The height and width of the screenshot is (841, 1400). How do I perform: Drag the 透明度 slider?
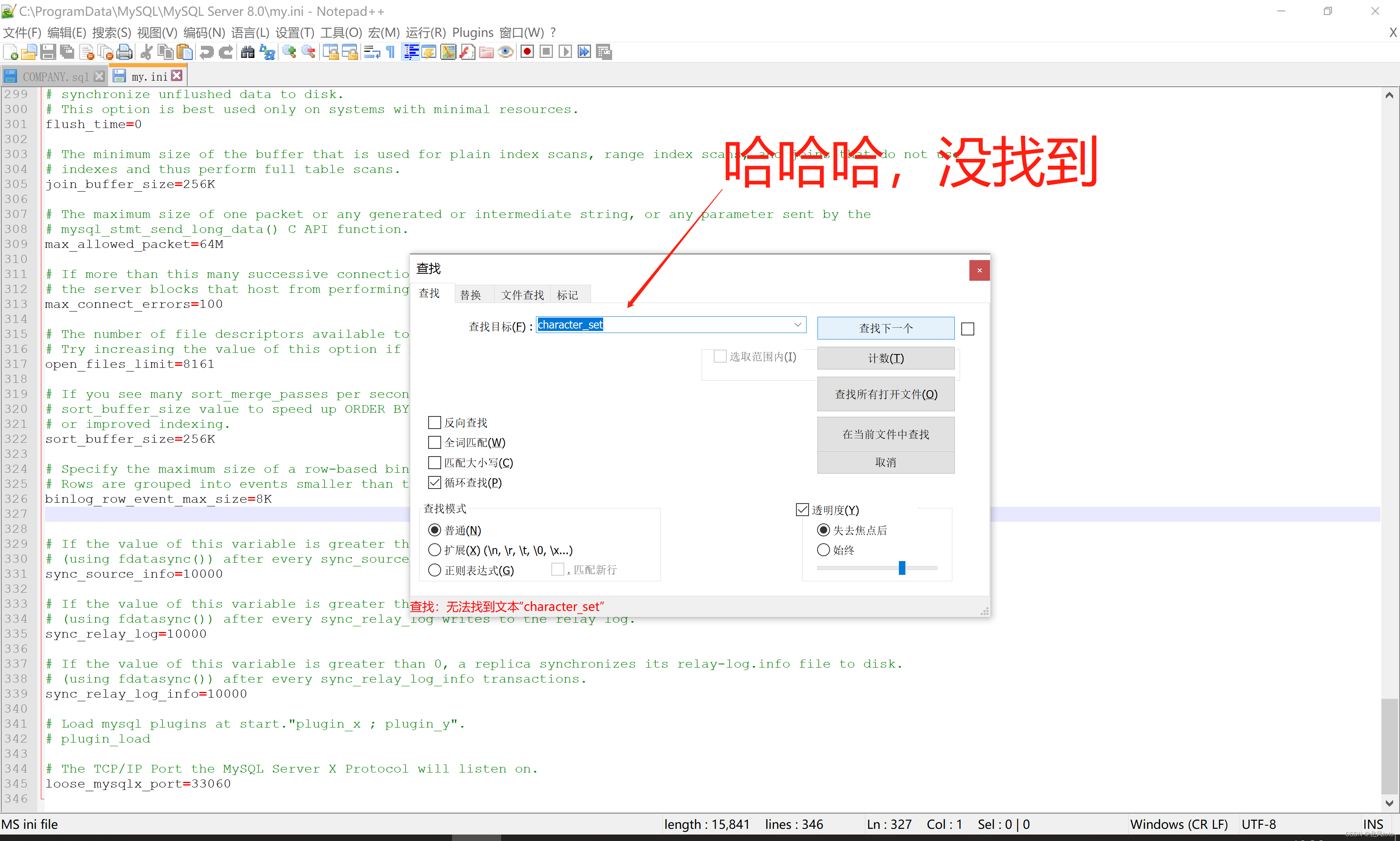[x=901, y=568]
